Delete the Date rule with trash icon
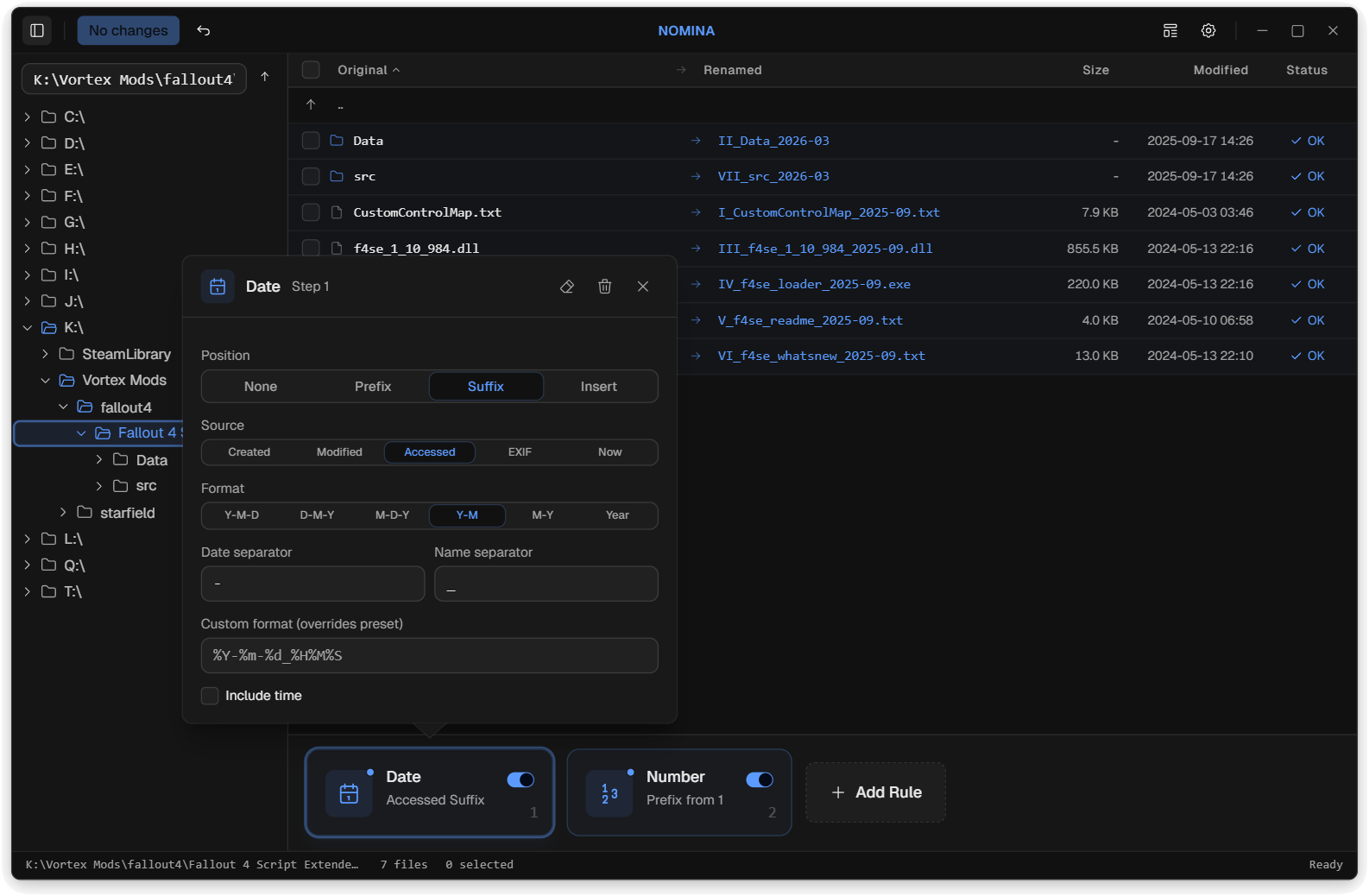Screen dimensions: 1369x896 pos(605,287)
